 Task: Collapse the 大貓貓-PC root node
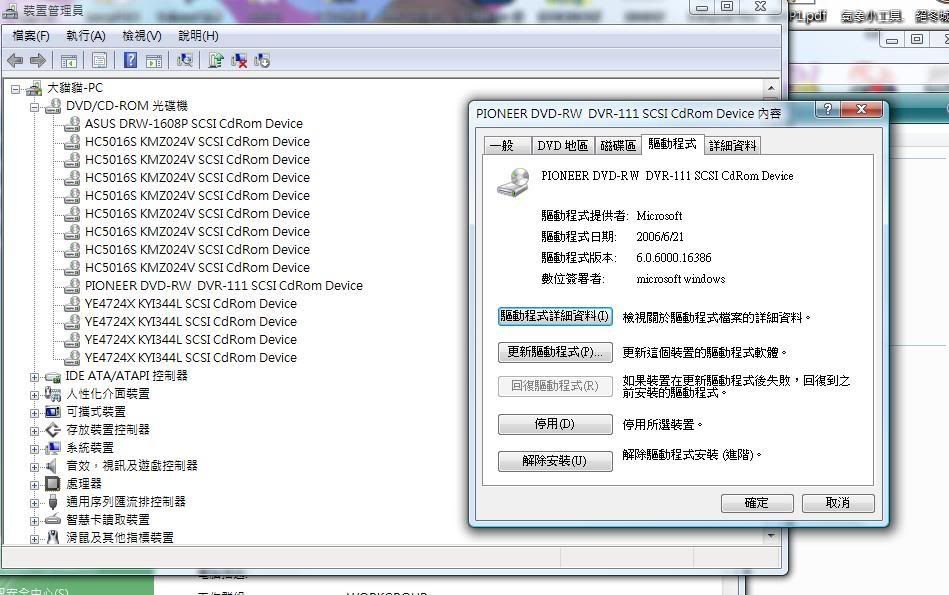coord(15,90)
